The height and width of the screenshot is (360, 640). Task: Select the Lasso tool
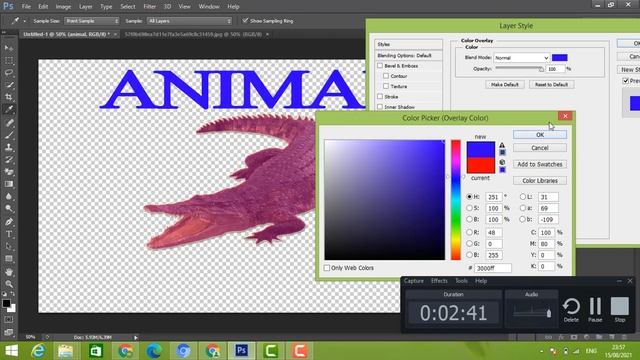point(9,73)
